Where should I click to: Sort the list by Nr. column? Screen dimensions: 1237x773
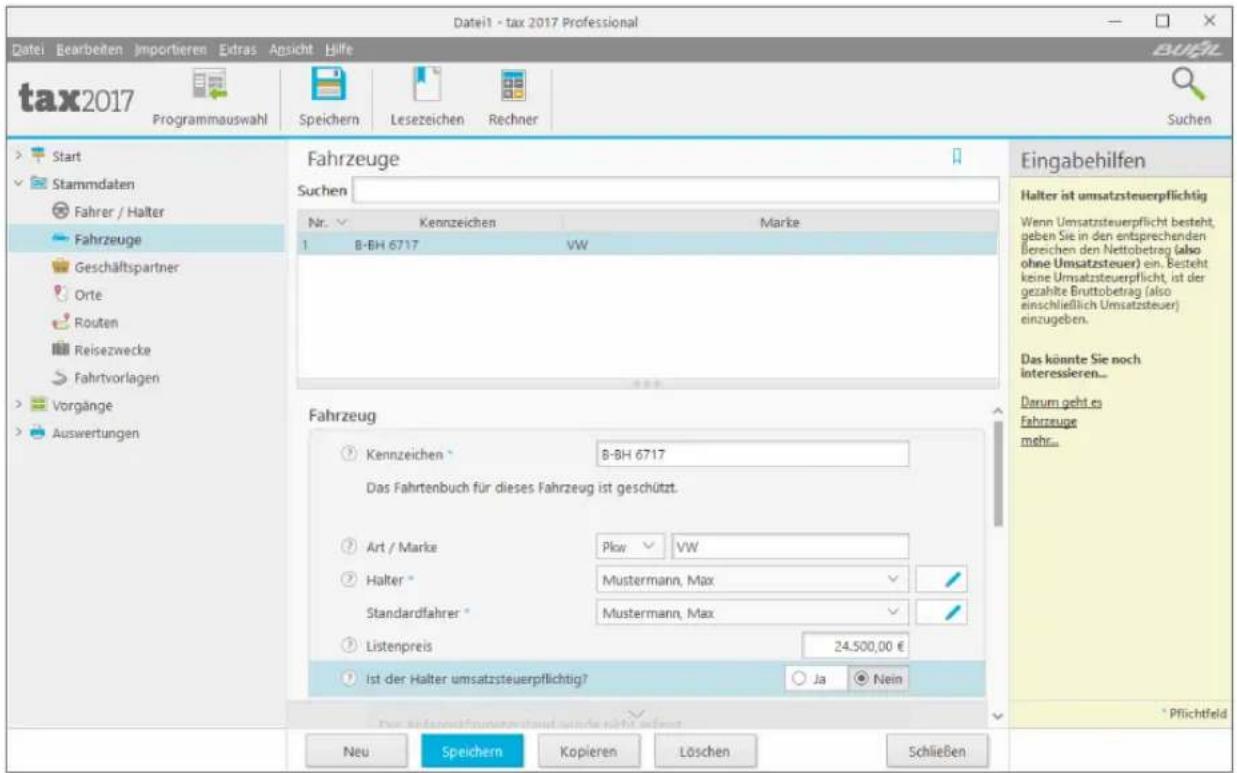pyautogui.click(x=328, y=221)
